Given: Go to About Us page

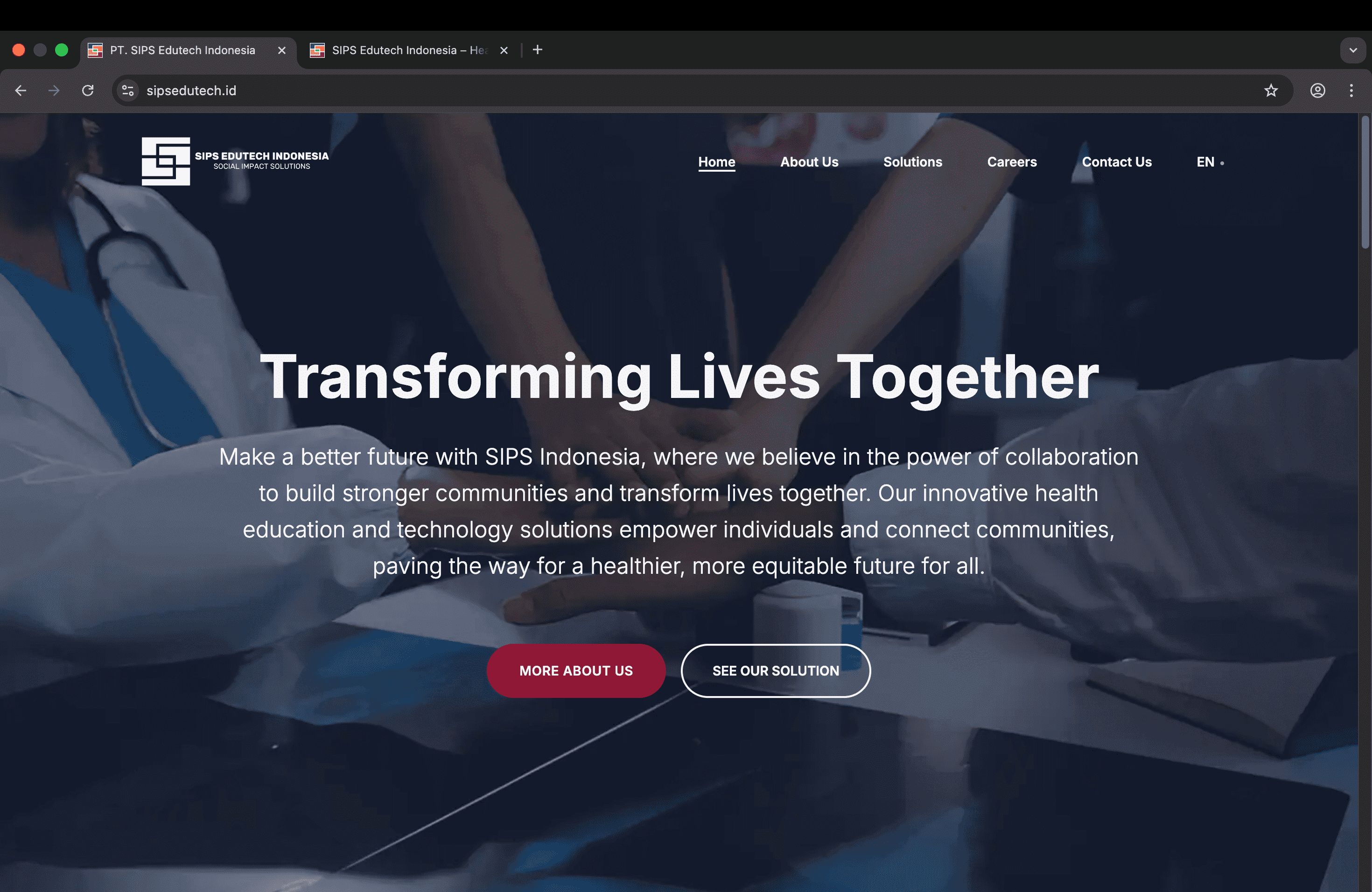Looking at the screenshot, I should tap(809, 162).
